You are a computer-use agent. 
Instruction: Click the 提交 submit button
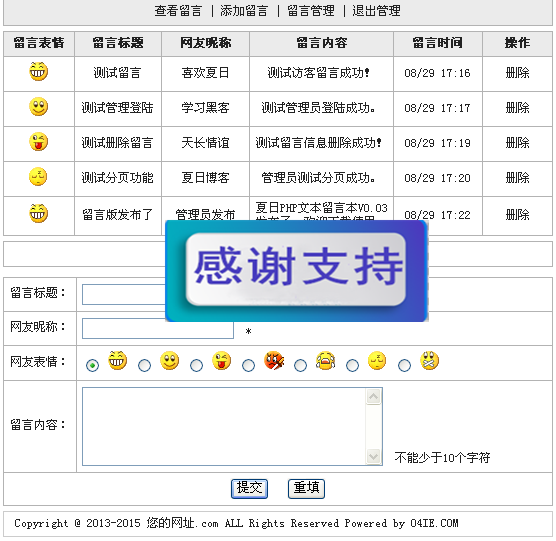point(249,489)
